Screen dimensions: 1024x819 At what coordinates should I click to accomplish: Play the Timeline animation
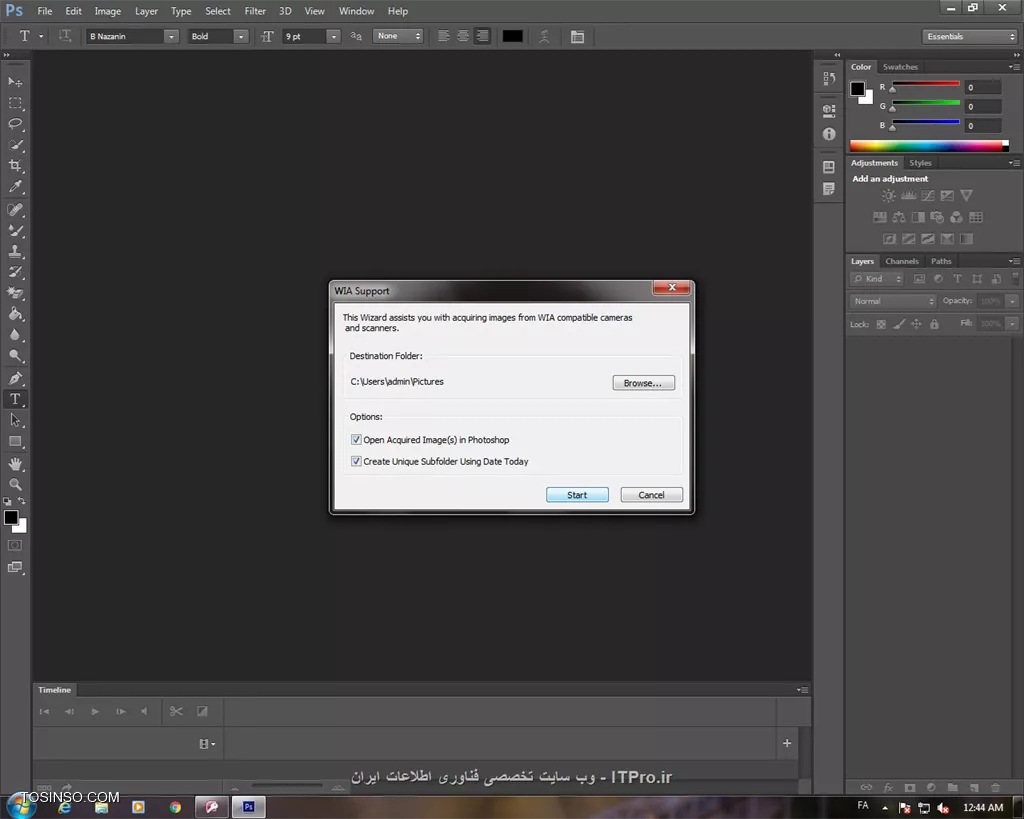(x=95, y=711)
